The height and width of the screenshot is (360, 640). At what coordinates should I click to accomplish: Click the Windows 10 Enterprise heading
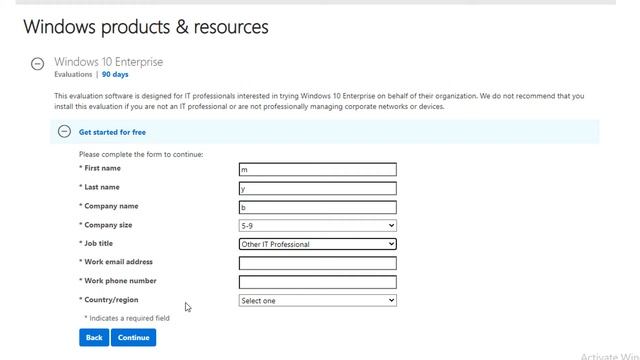pyautogui.click(x=109, y=62)
